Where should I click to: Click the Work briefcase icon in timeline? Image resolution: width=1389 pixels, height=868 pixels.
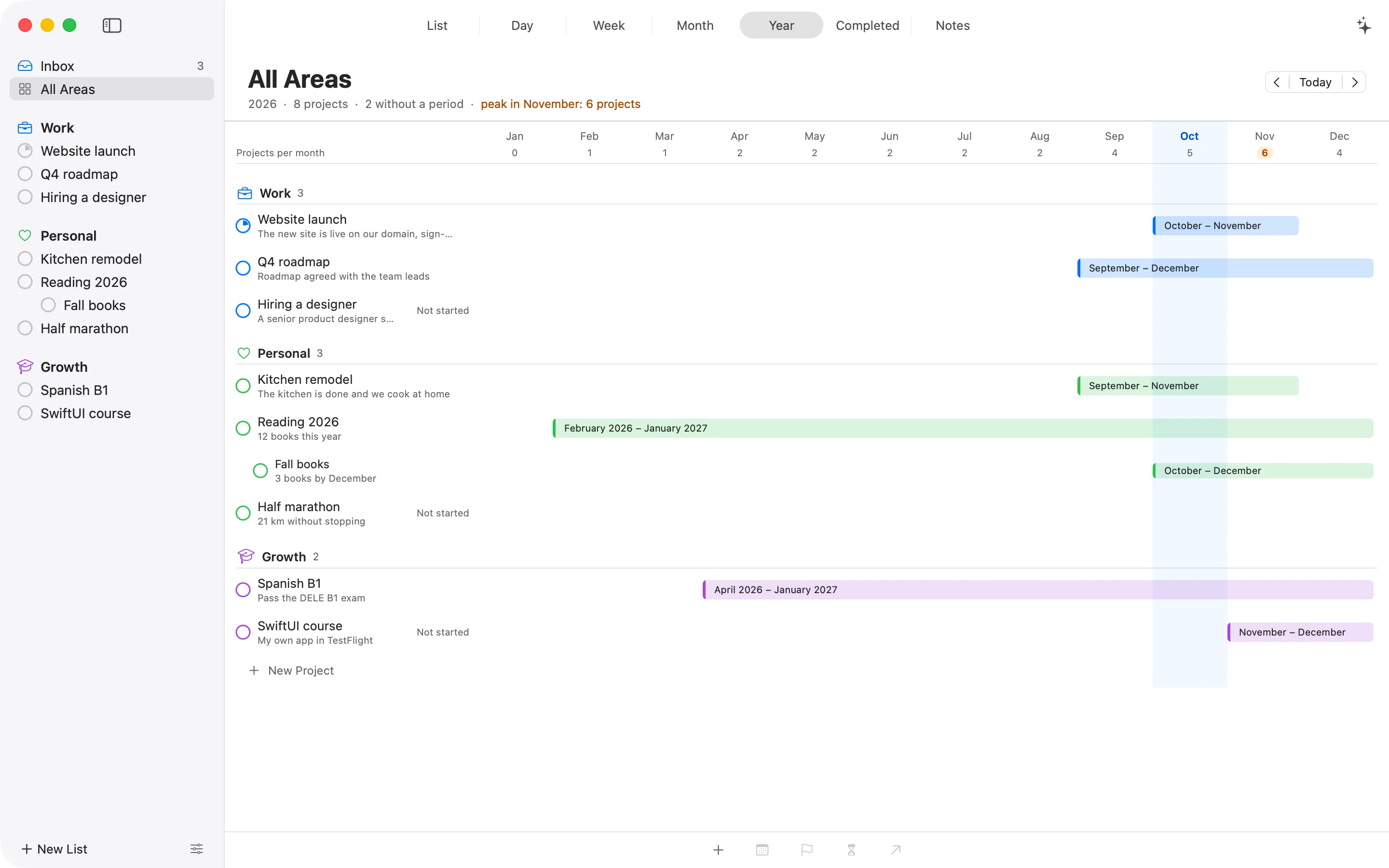pos(245,193)
